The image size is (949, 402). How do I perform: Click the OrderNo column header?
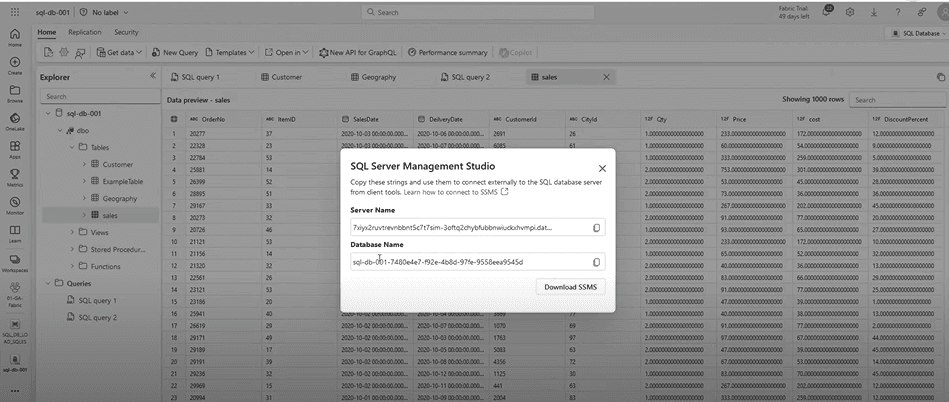tap(225, 119)
